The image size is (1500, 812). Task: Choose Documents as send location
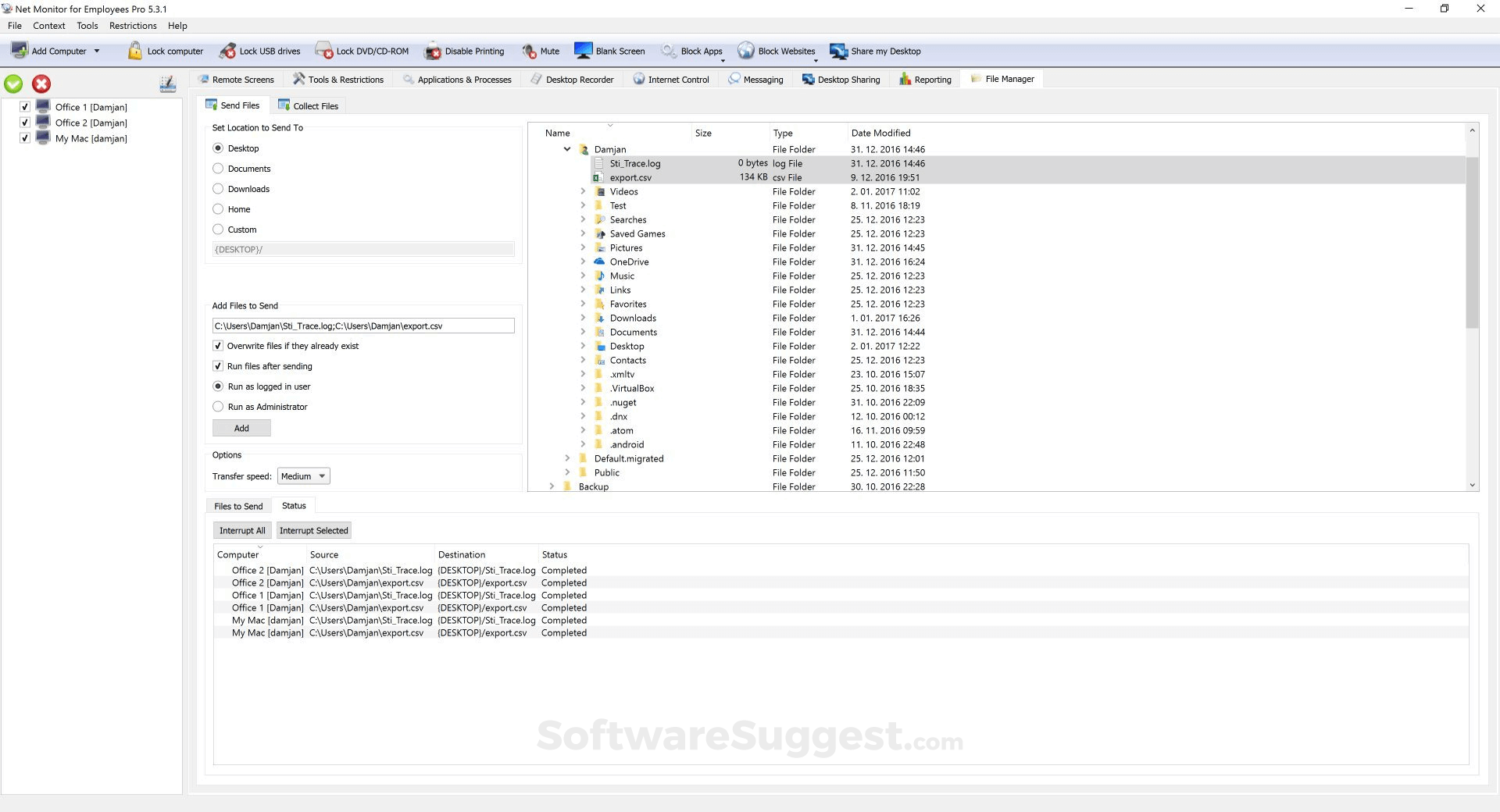tap(218, 169)
